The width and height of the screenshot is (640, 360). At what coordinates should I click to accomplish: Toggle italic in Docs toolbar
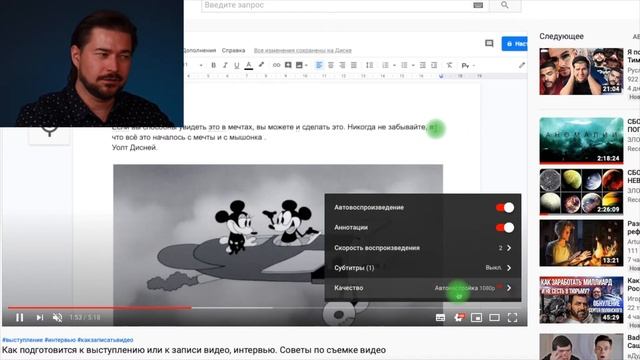(x=225, y=65)
